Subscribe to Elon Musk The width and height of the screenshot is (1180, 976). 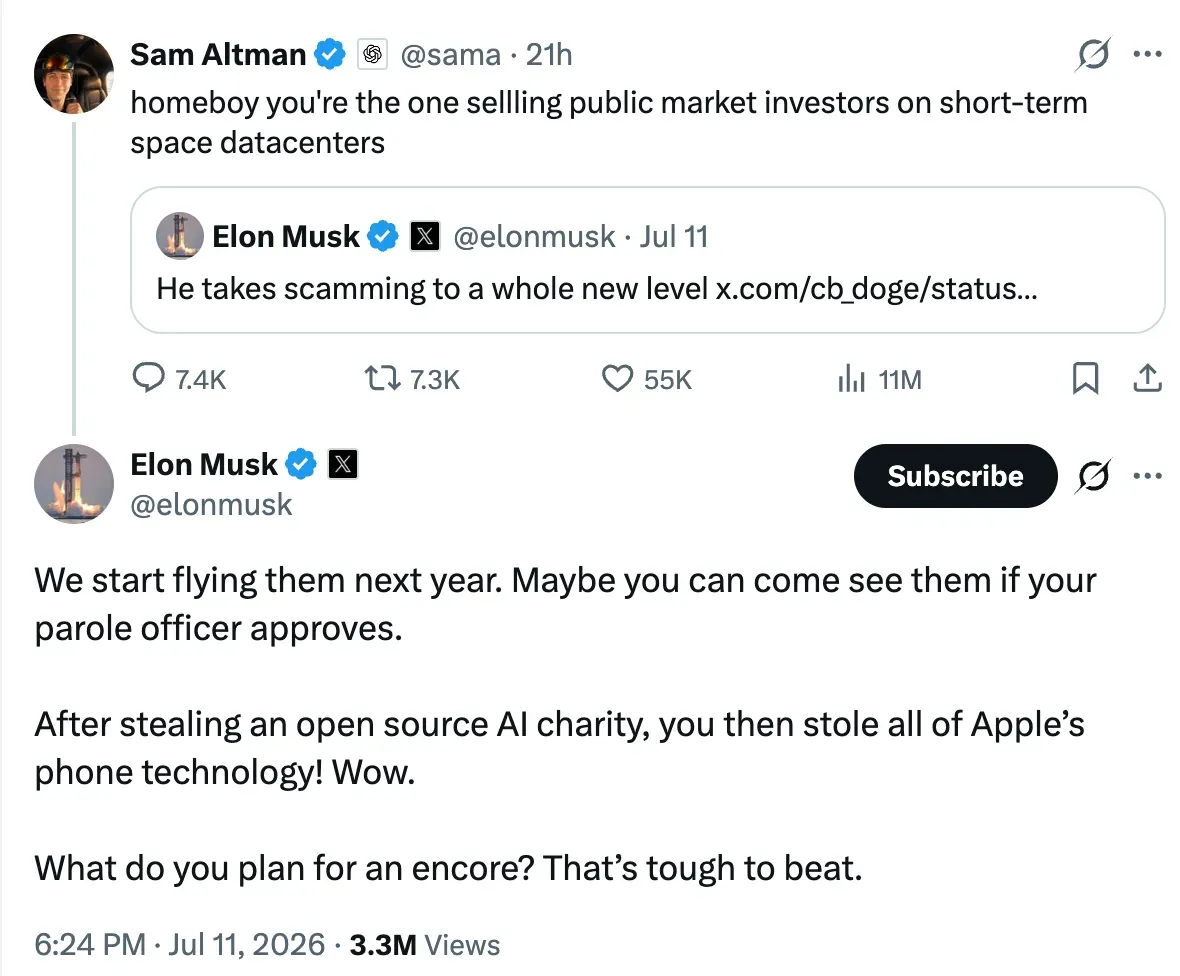click(x=956, y=476)
